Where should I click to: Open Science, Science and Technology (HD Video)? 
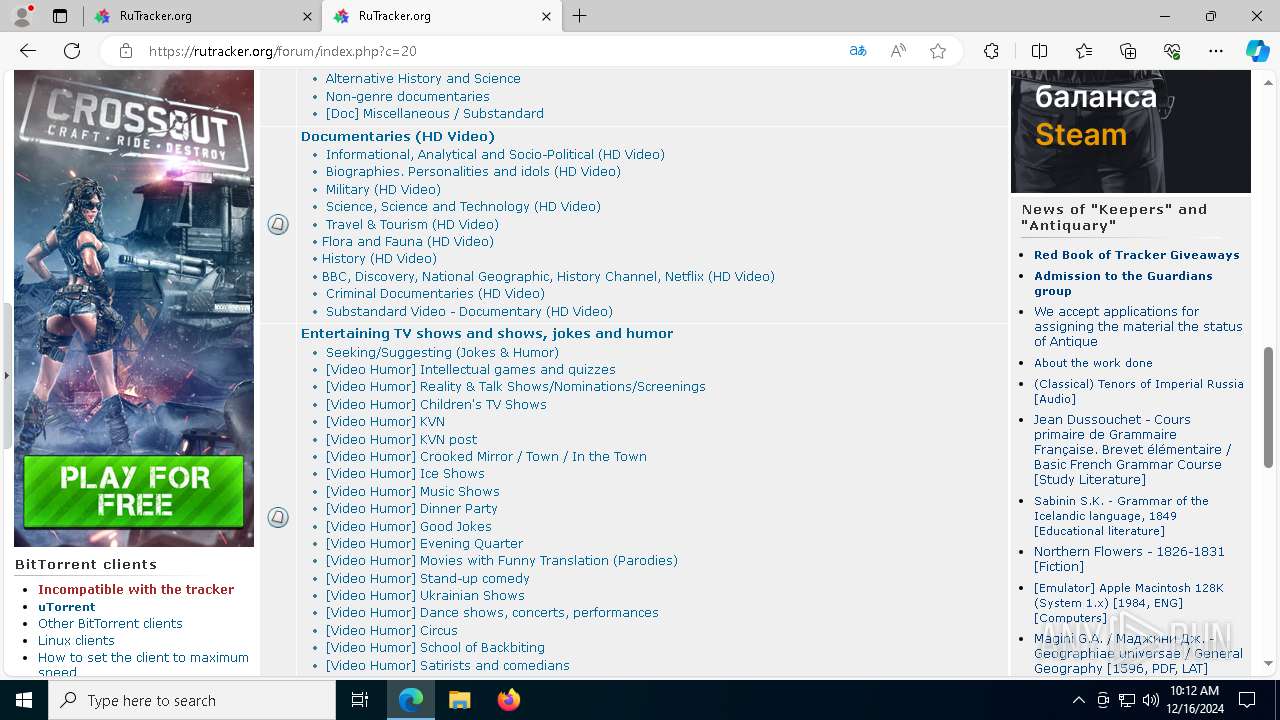pos(463,206)
